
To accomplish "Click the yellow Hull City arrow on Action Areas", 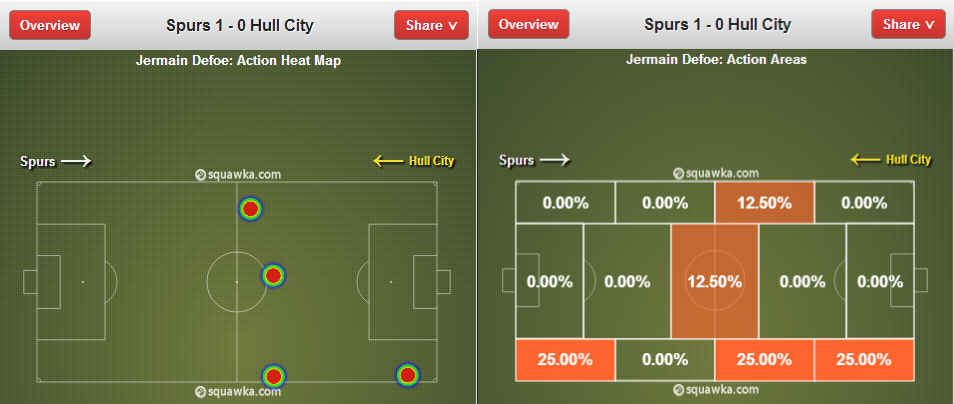I will tap(865, 160).
